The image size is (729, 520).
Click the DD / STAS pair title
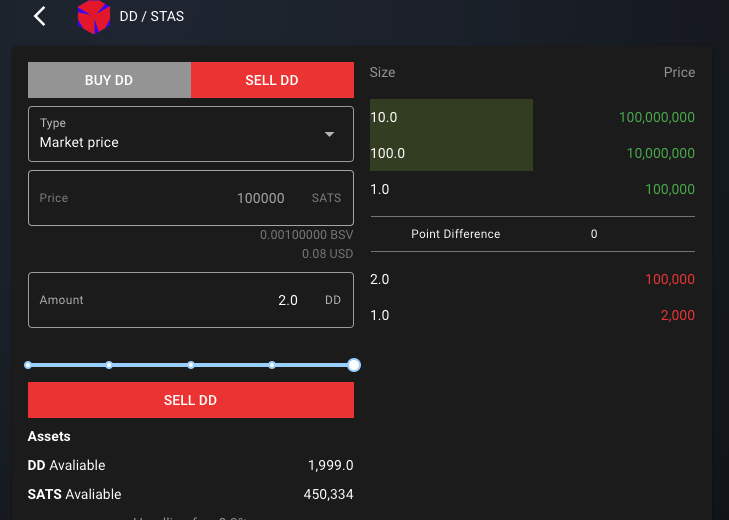pos(151,17)
